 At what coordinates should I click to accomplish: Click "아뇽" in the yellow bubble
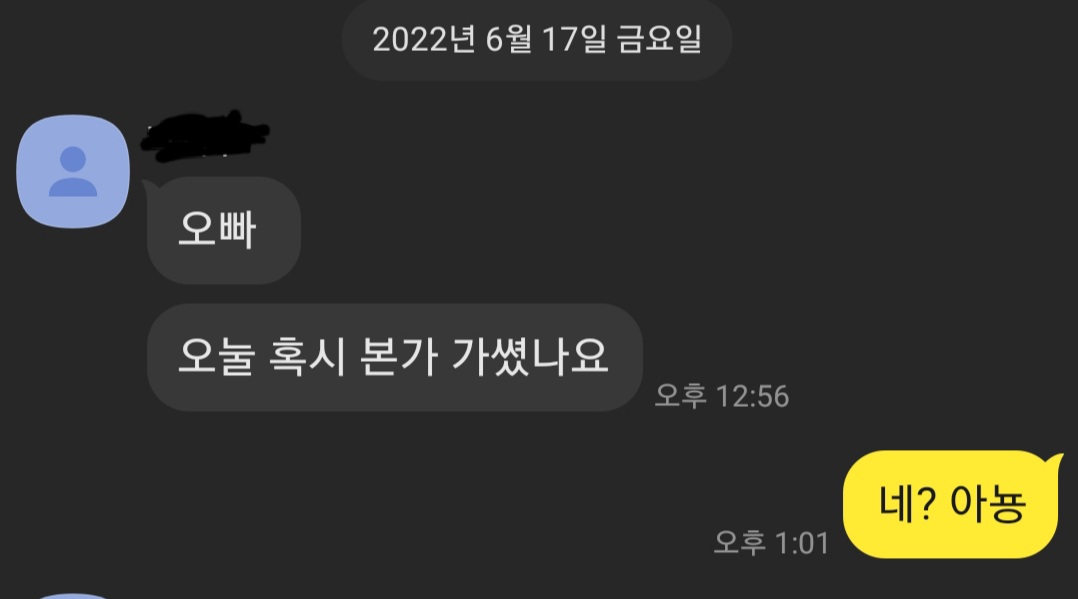click(988, 503)
